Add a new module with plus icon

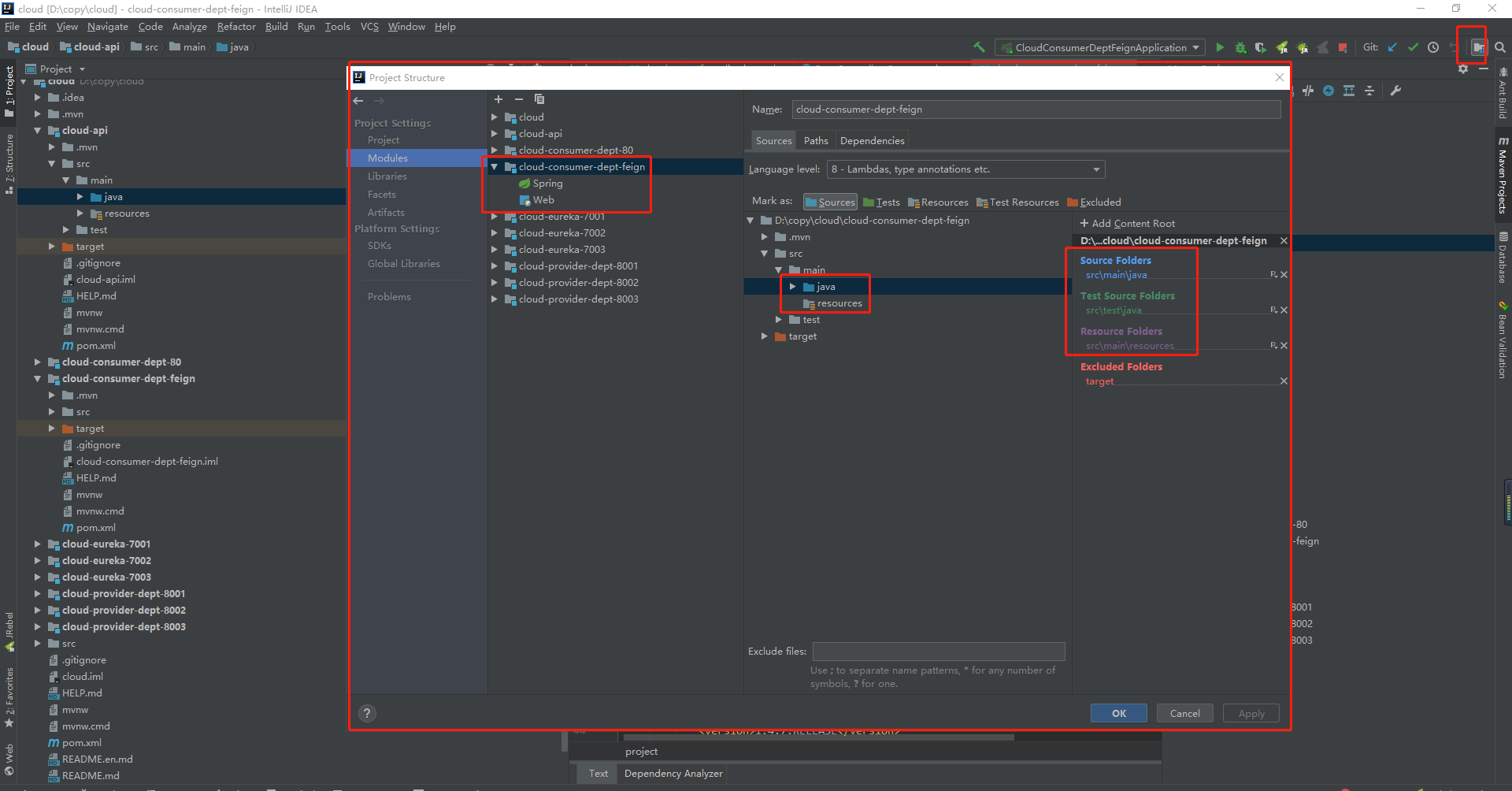click(x=498, y=99)
